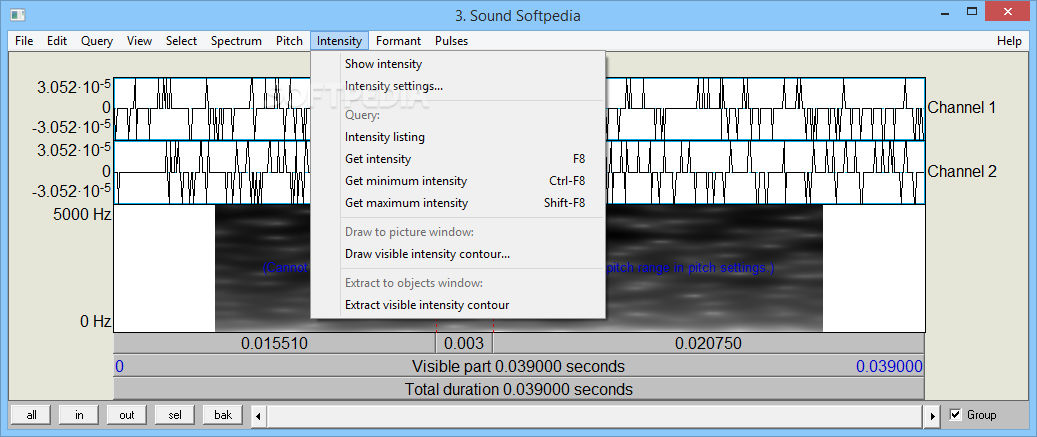The width and height of the screenshot is (1037, 437).
Task: Click the Channel 2 waveform
Action: click(x=767, y=173)
